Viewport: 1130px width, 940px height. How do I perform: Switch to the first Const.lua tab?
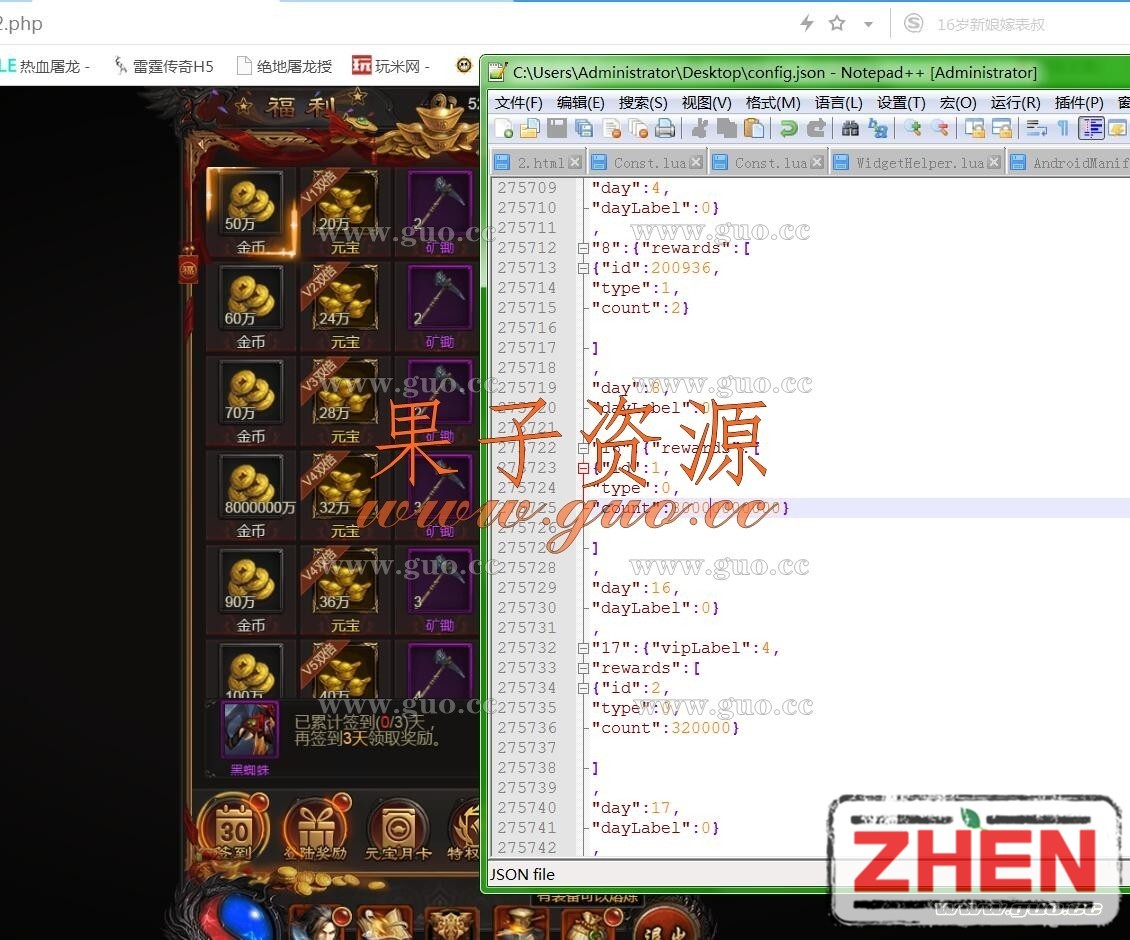[x=647, y=163]
